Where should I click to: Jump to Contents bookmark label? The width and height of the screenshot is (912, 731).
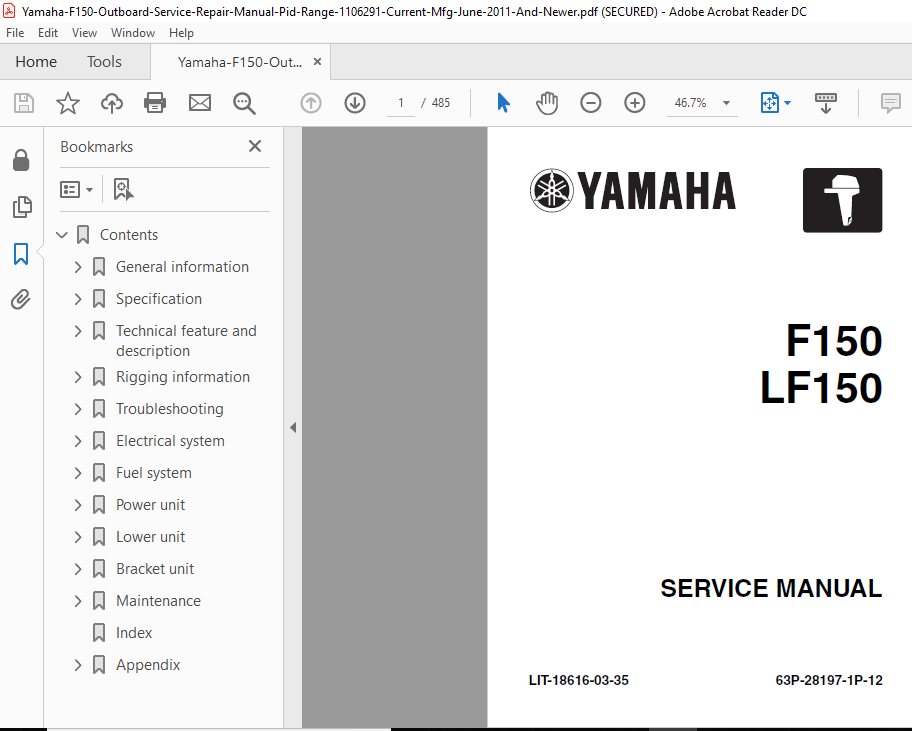coord(129,235)
